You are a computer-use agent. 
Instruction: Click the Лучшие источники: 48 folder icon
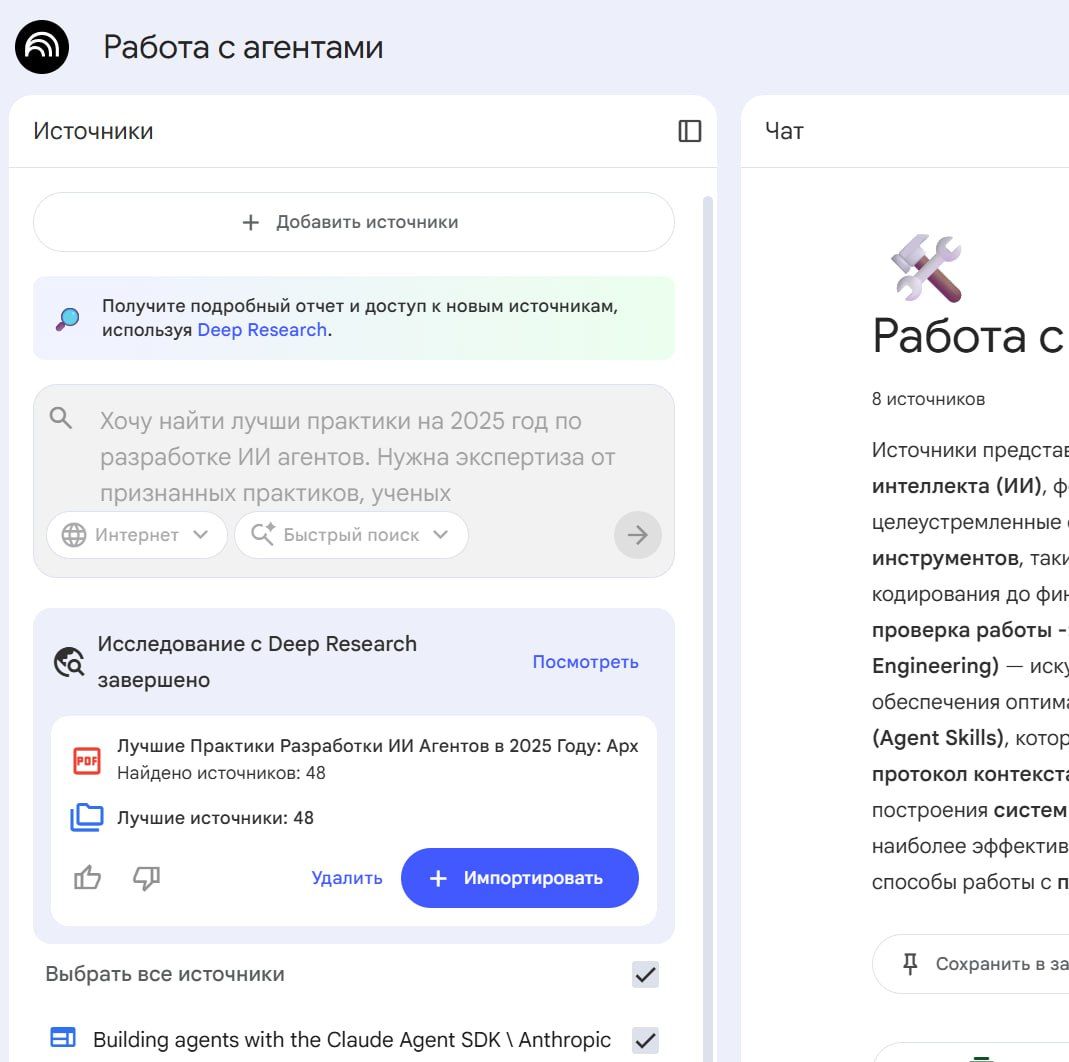[x=87, y=817]
